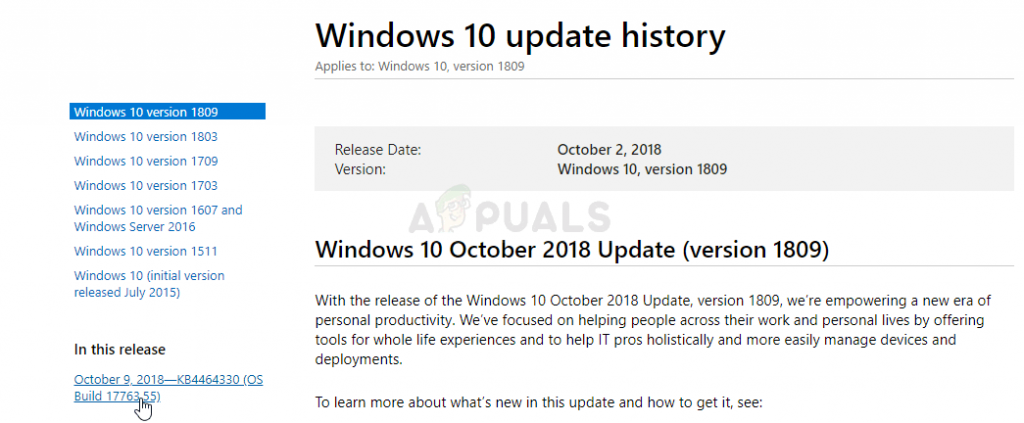Select Windows 10 version 1809 in sidebar
1024x423 pixels.
click(x=146, y=112)
